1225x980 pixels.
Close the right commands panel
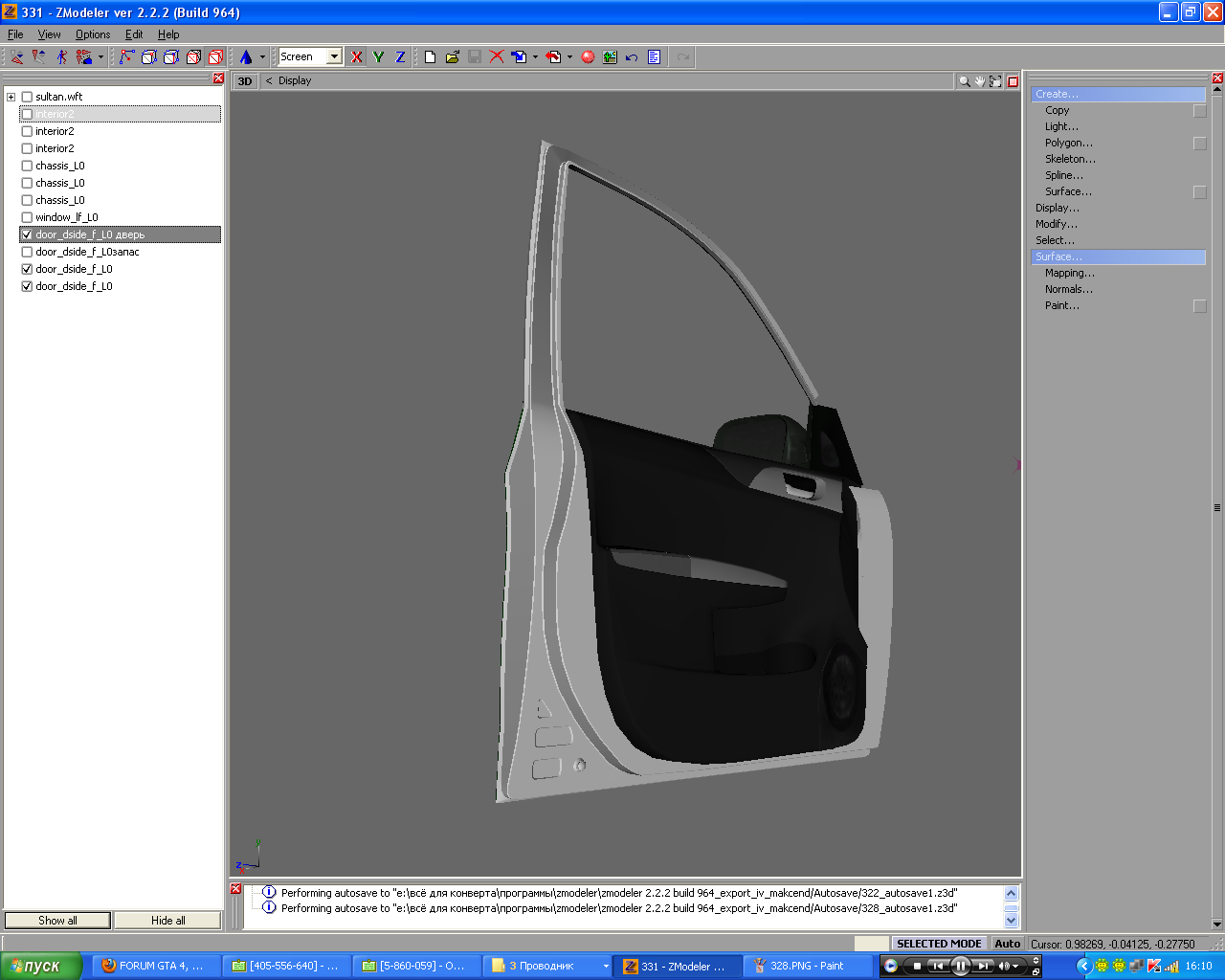(1217, 78)
